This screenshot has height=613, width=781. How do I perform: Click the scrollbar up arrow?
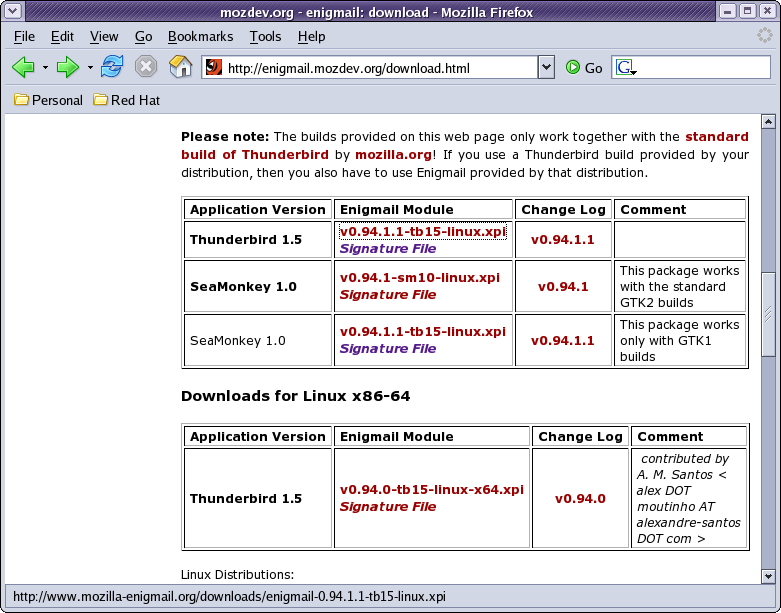click(x=768, y=122)
